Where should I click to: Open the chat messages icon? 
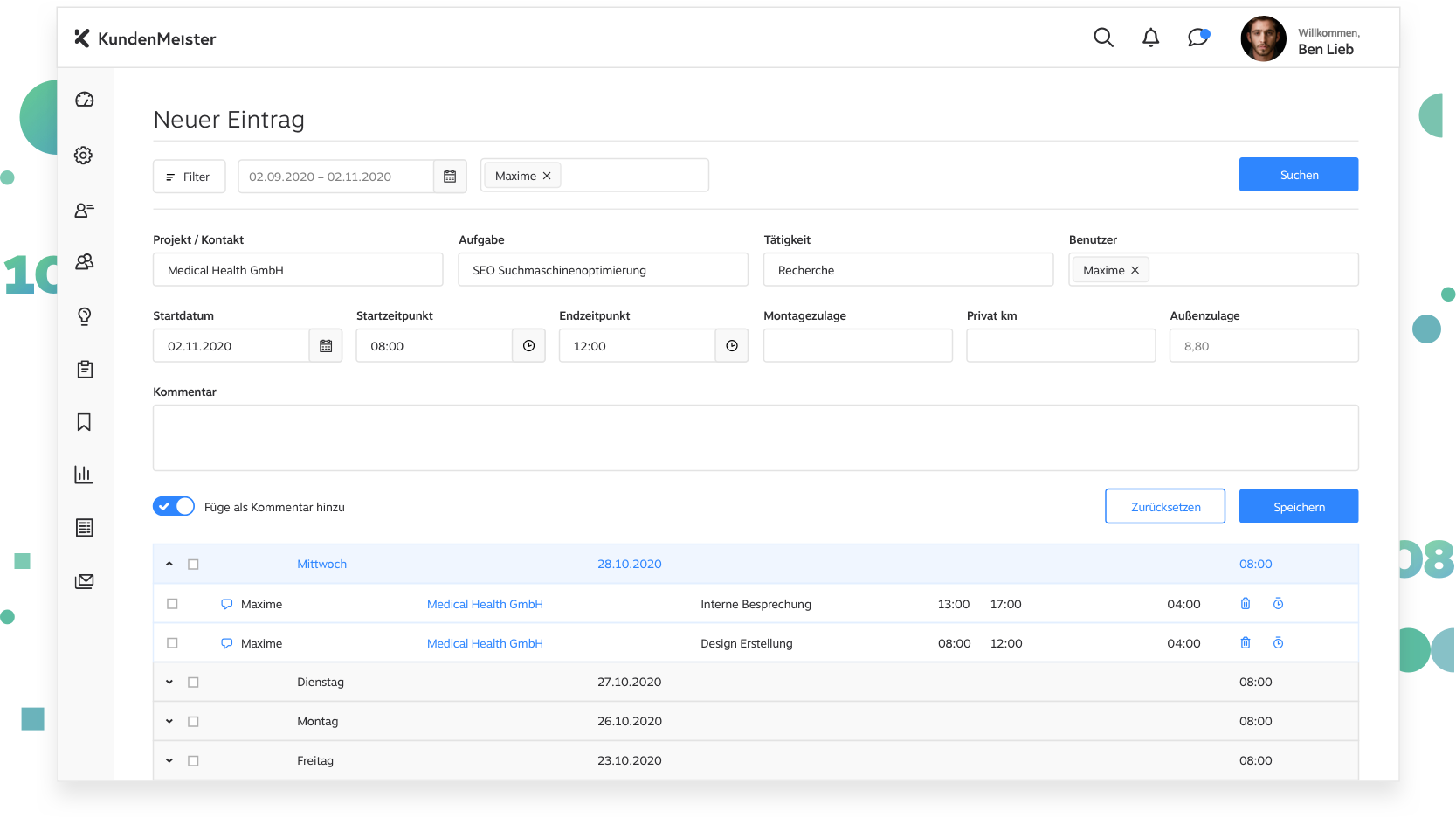(1197, 38)
